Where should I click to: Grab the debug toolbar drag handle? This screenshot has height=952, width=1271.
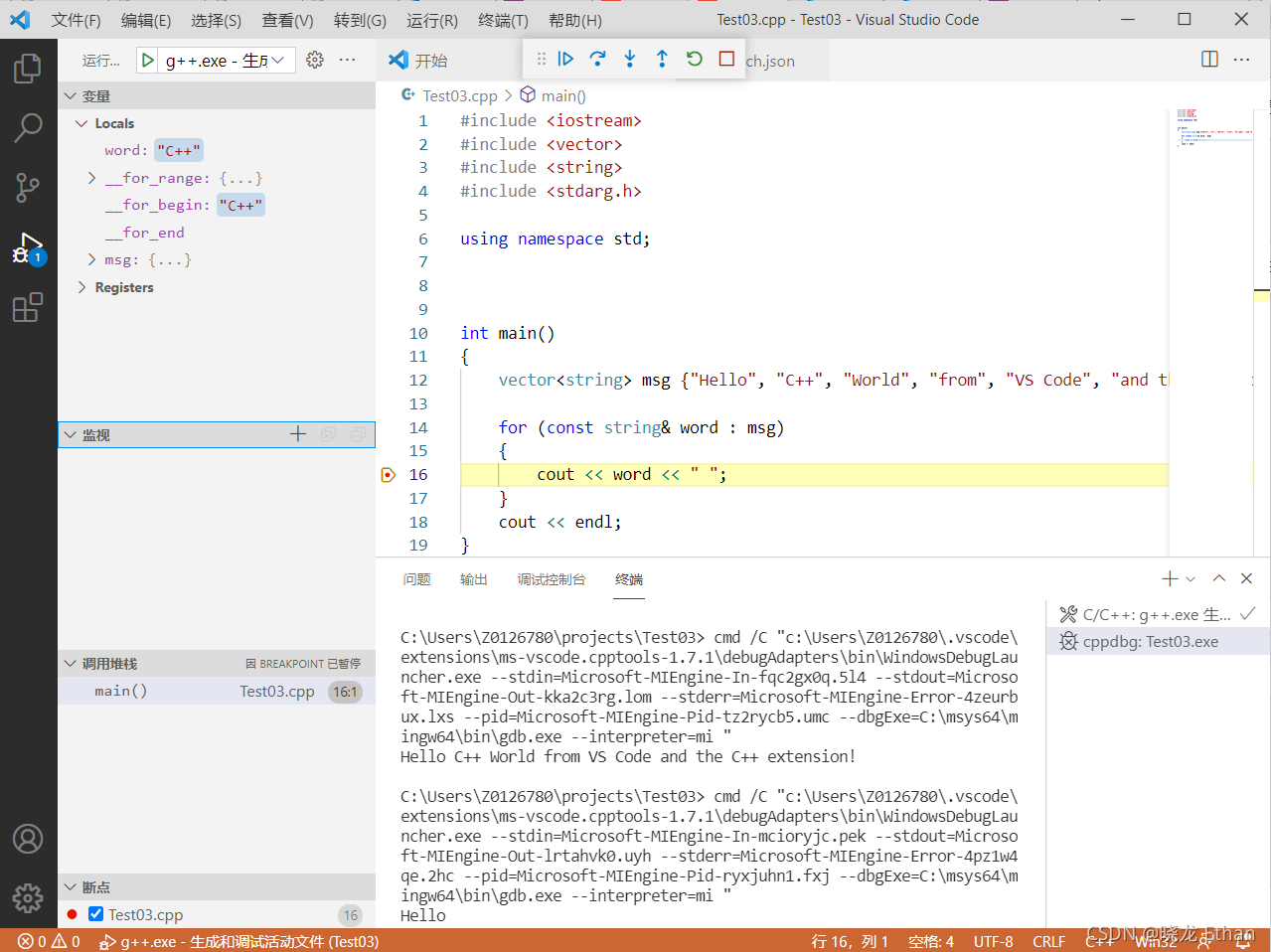click(542, 59)
